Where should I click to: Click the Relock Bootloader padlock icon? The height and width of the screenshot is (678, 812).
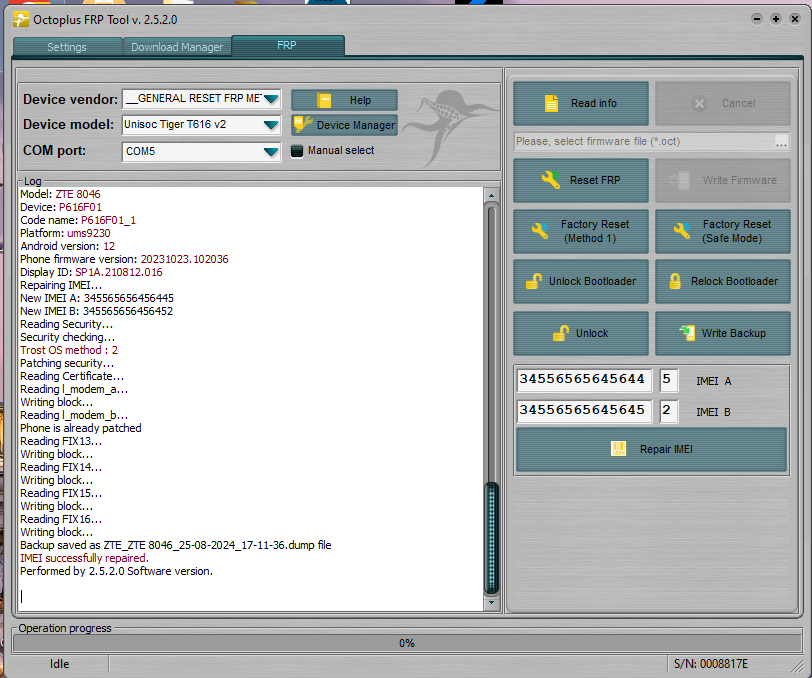pos(675,281)
